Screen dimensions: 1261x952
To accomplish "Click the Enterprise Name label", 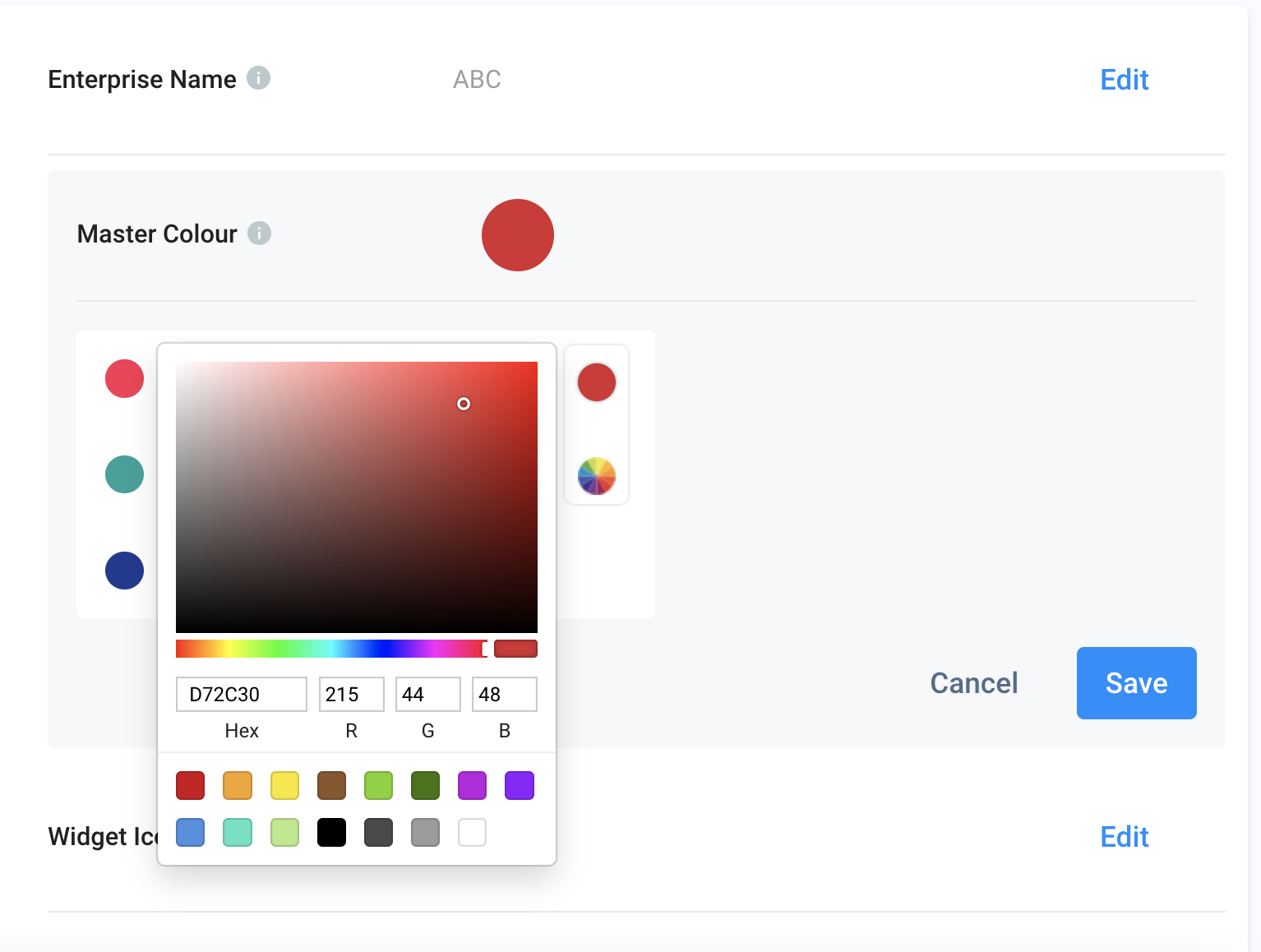I will [142, 80].
